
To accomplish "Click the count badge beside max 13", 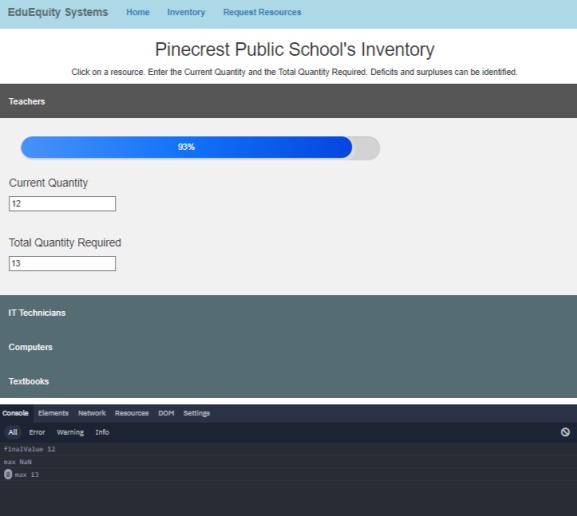I will coord(8,474).
